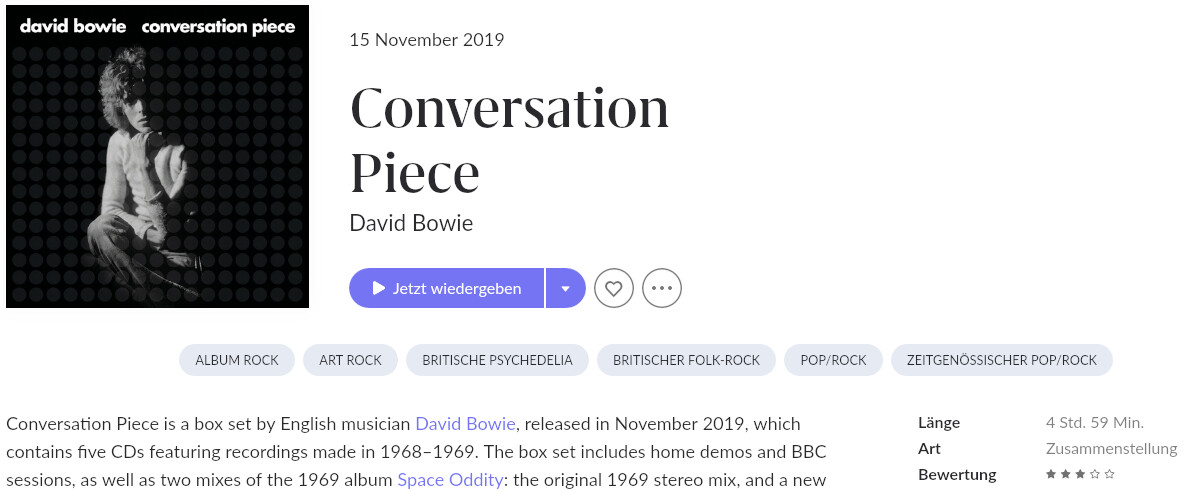The image size is (1195, 491).
Task: Expand the play options dropdown arrow
Action: click(x=565, y=288)
